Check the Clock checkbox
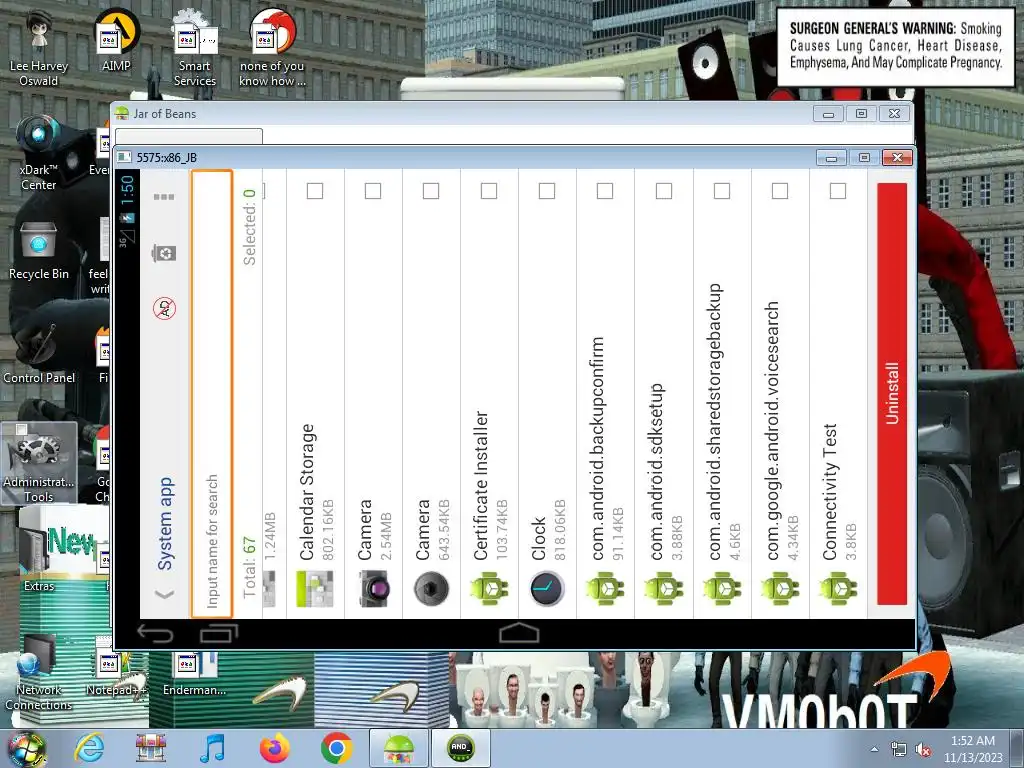This screenshot has width=1024, height=768. (547, 191)
